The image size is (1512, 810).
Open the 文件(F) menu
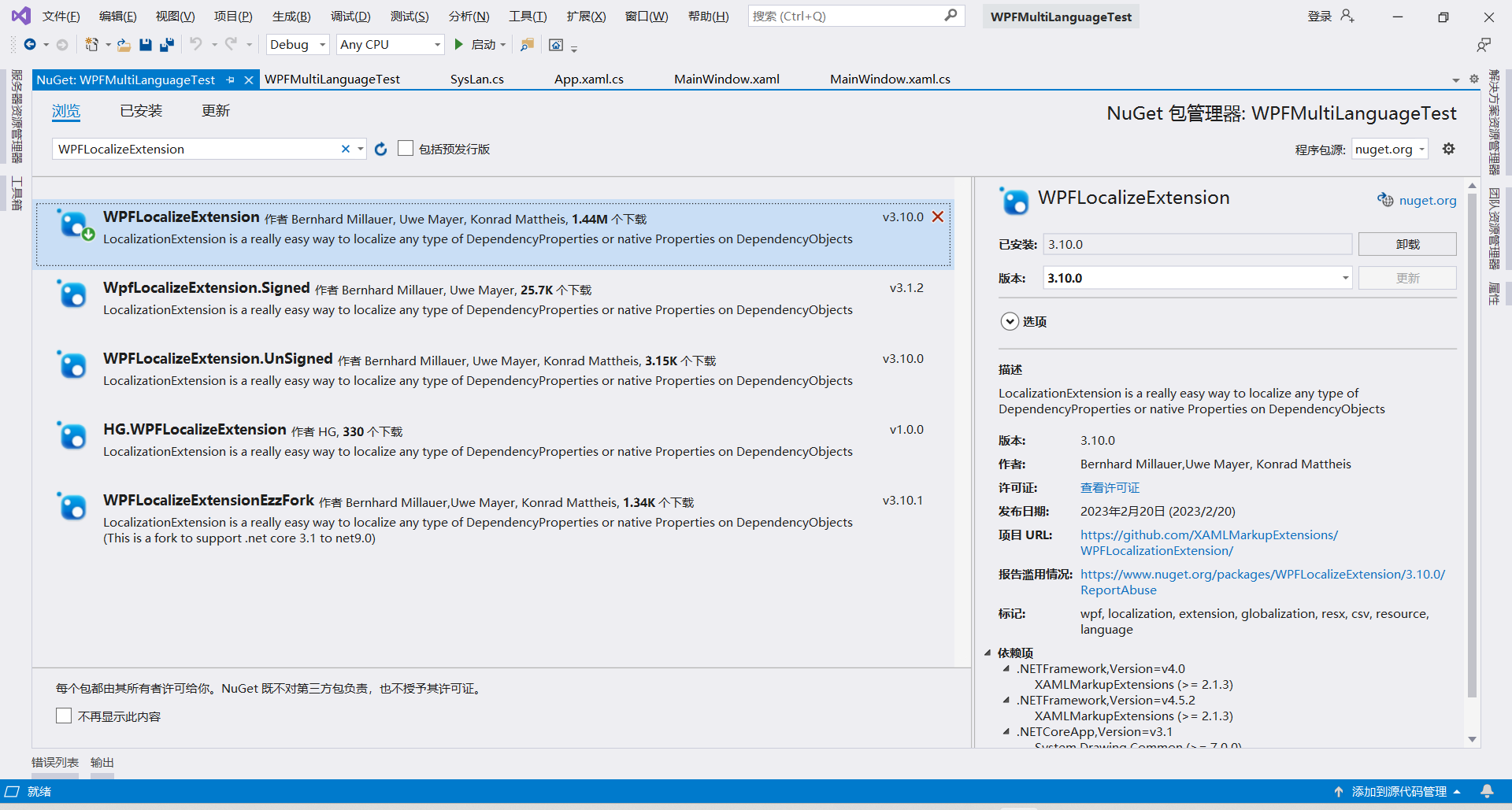[61, 17]
